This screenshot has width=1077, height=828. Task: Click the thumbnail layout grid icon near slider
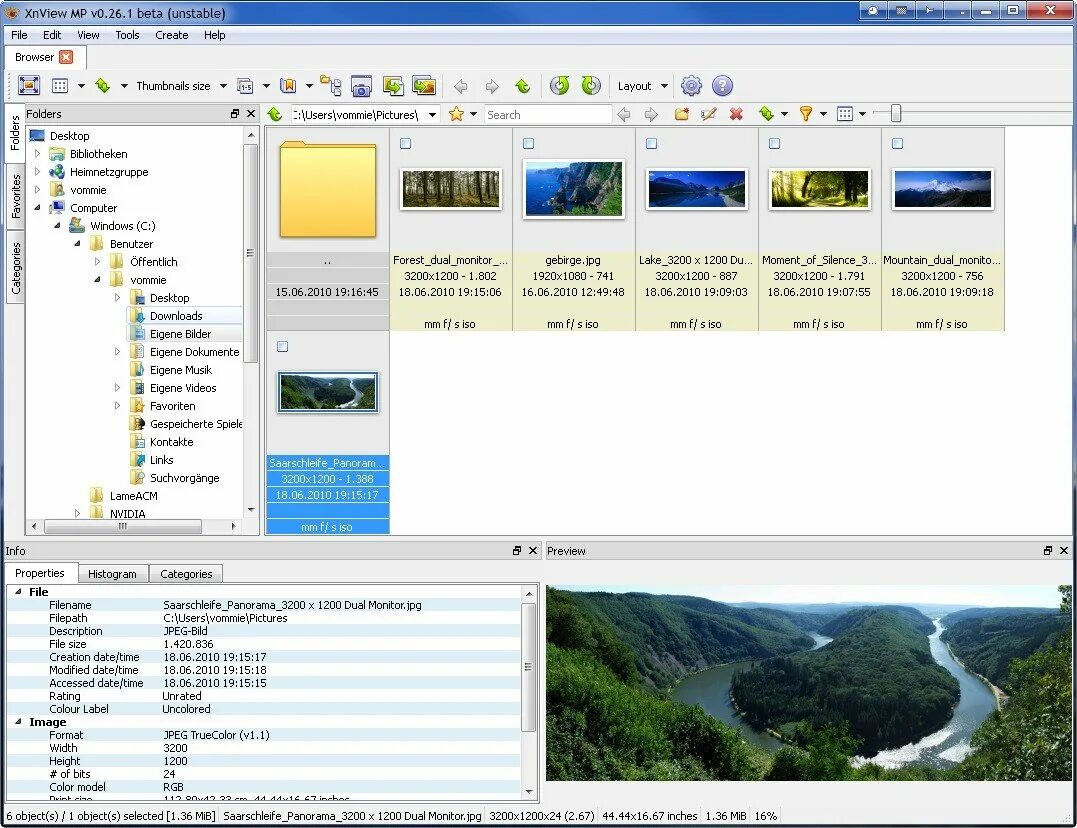pos(845,114)
